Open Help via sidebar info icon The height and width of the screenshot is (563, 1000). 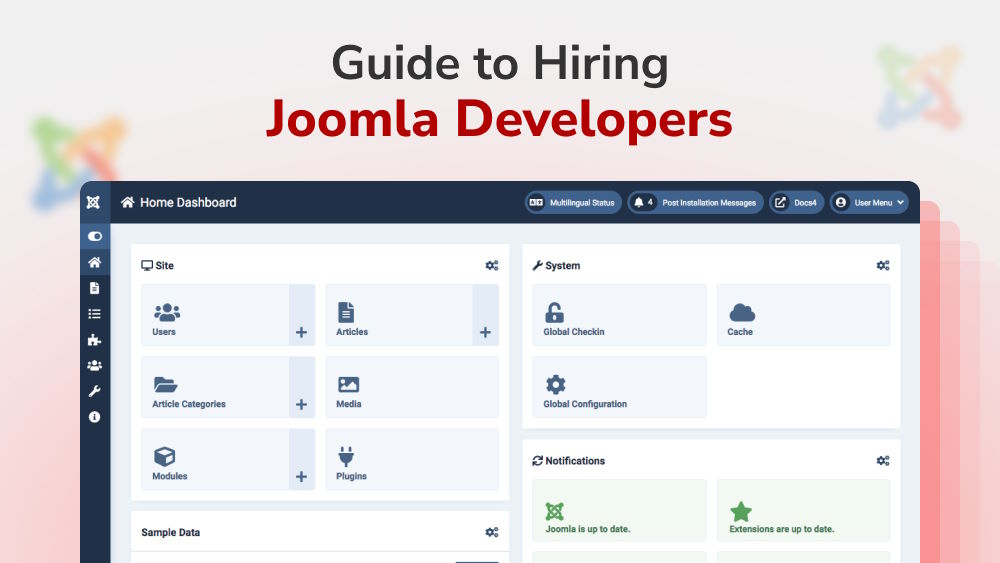[x=94, y=417]
